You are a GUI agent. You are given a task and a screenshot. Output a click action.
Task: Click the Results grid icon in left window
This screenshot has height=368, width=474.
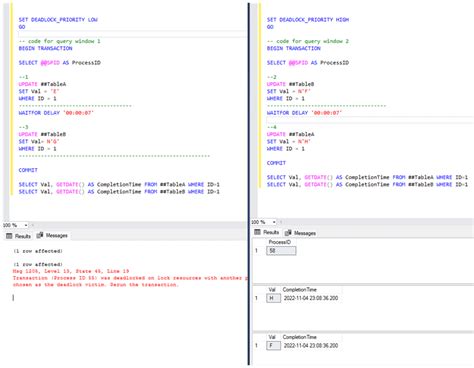tap(9, 236)
